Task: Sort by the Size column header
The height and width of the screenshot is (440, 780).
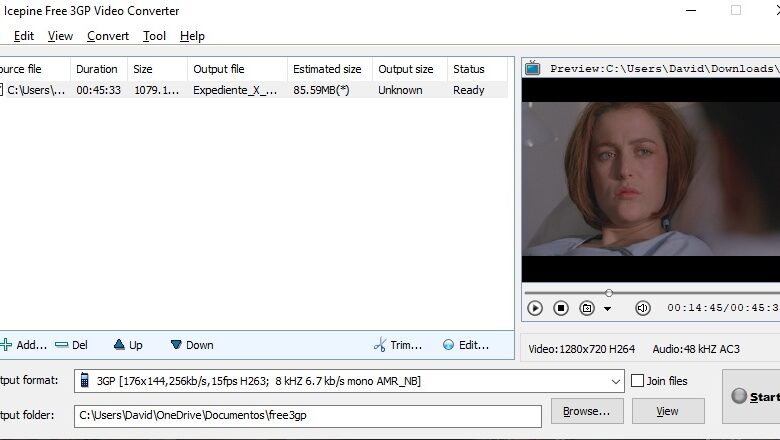Action: click(x=157, y=69)
